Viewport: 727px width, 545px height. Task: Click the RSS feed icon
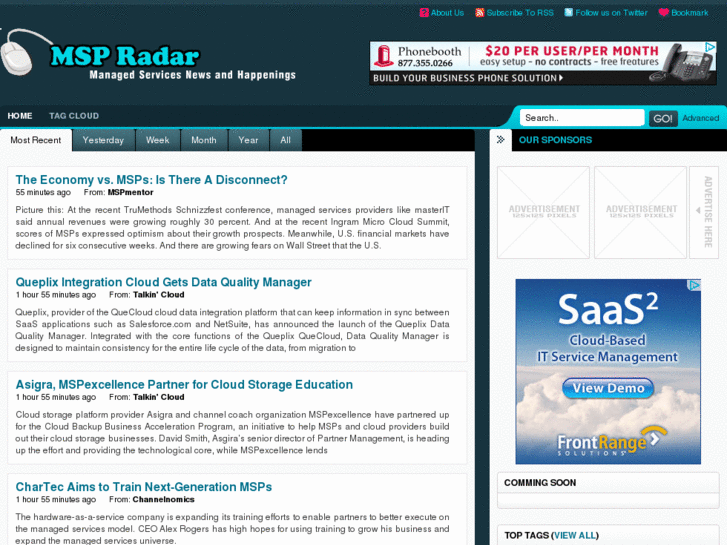(x=479, y=13)
